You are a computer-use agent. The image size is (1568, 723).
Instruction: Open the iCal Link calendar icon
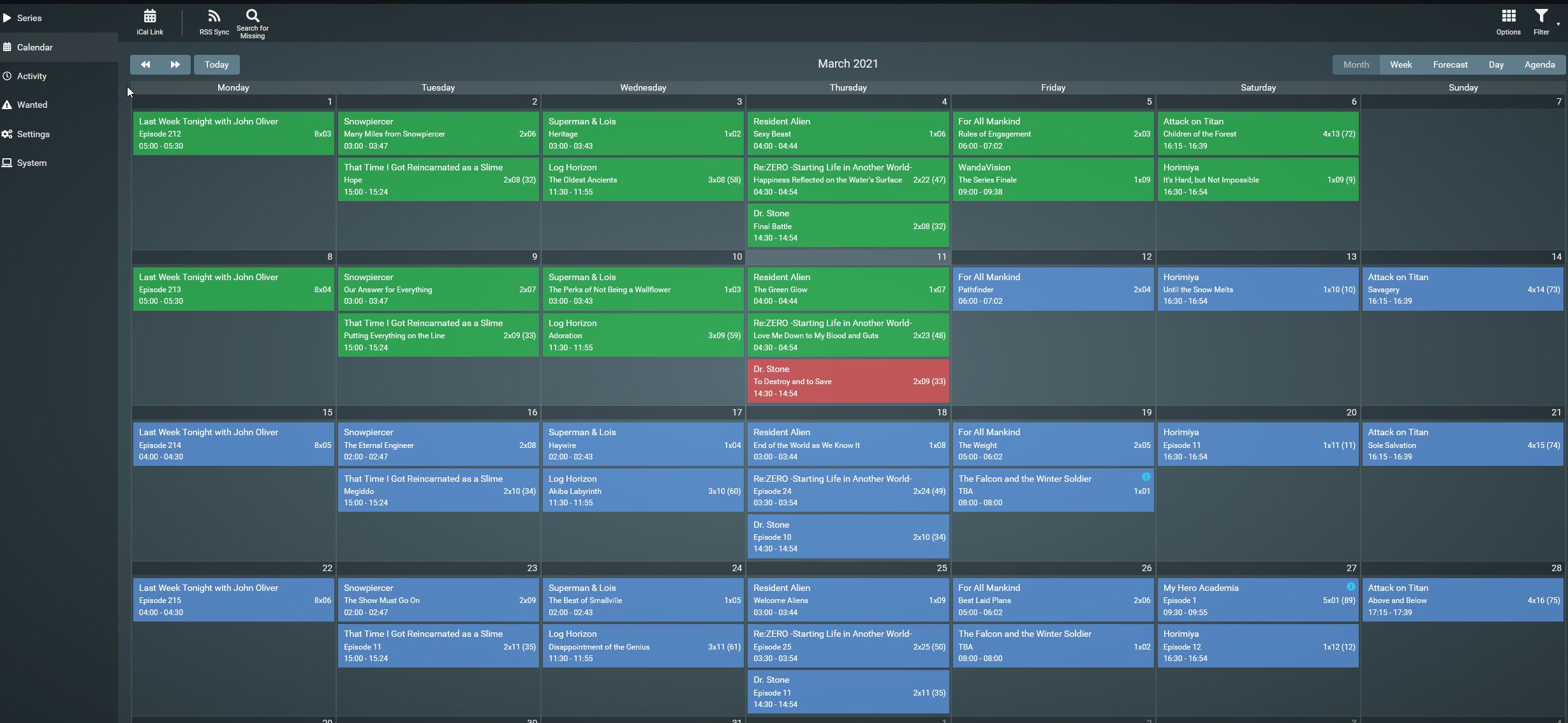click(x=150, y=16)
